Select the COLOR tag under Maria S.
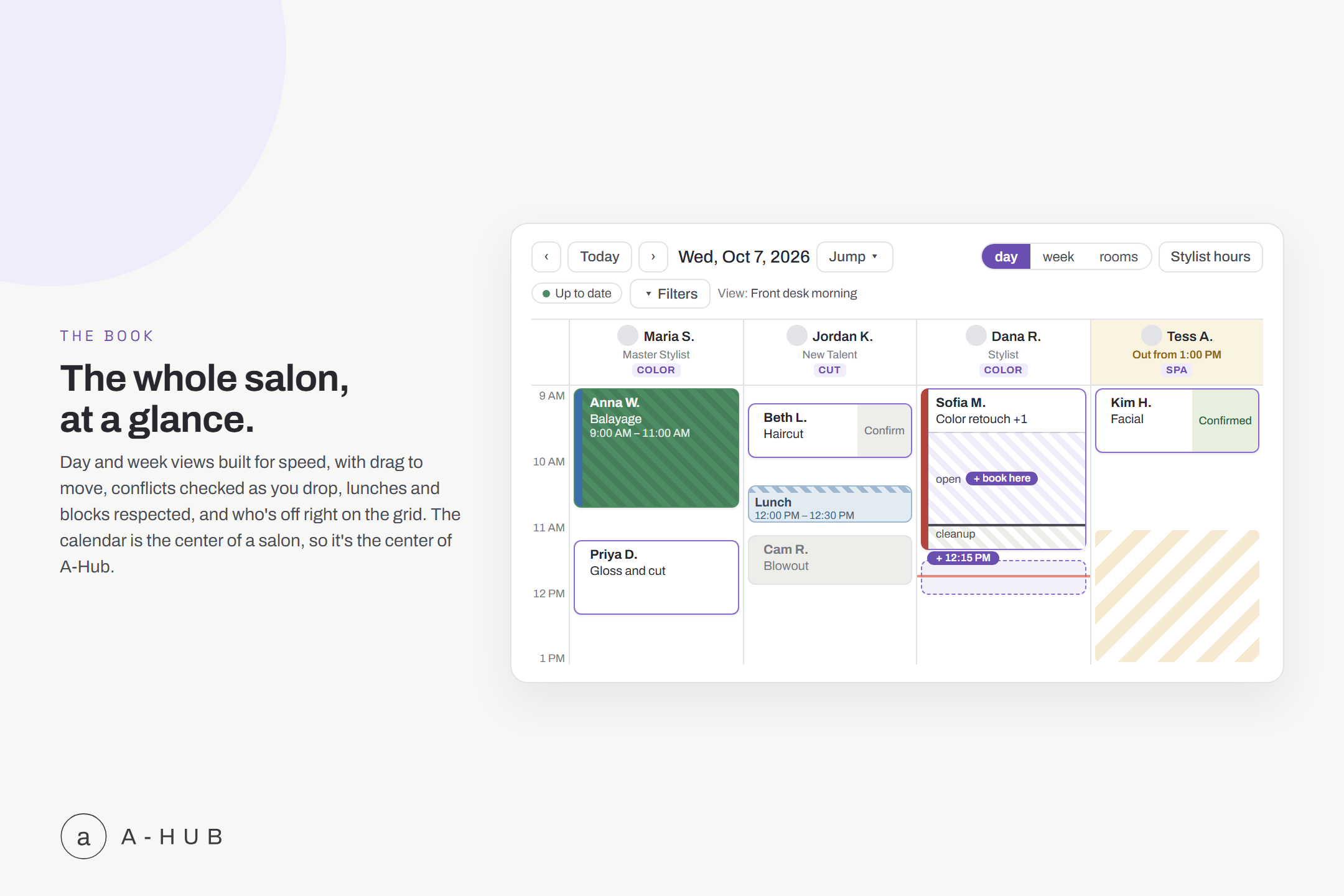The width and height of the screenshot is (1344, 896). (656, 370)
